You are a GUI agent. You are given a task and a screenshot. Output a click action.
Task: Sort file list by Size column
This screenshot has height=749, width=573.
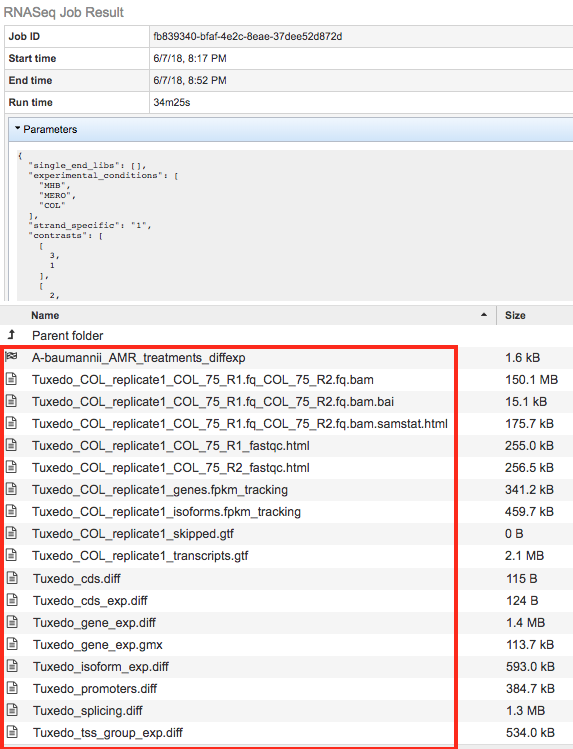(x=515, y=315)
